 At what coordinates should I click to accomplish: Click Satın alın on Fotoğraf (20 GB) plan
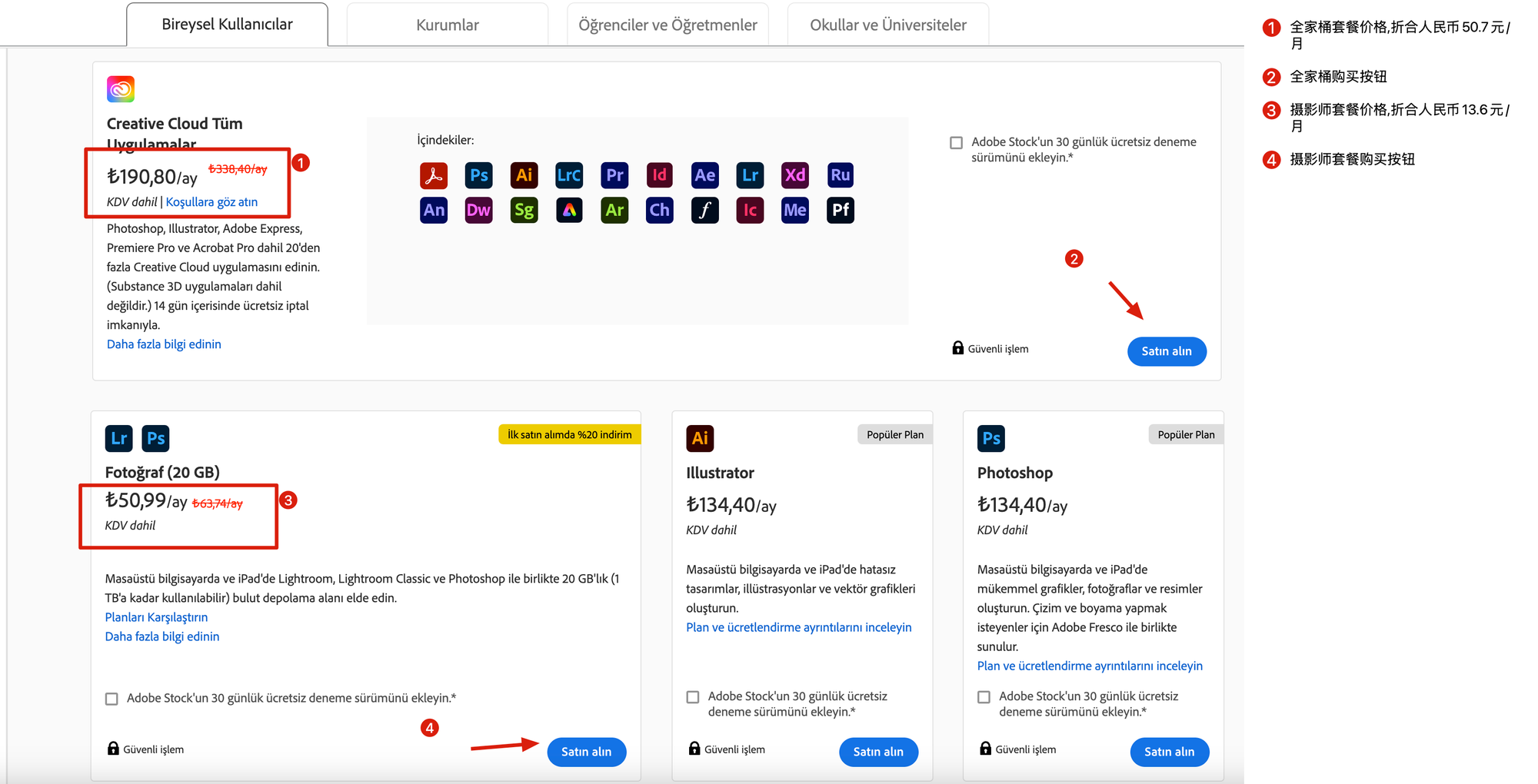[x=587, y=752]
